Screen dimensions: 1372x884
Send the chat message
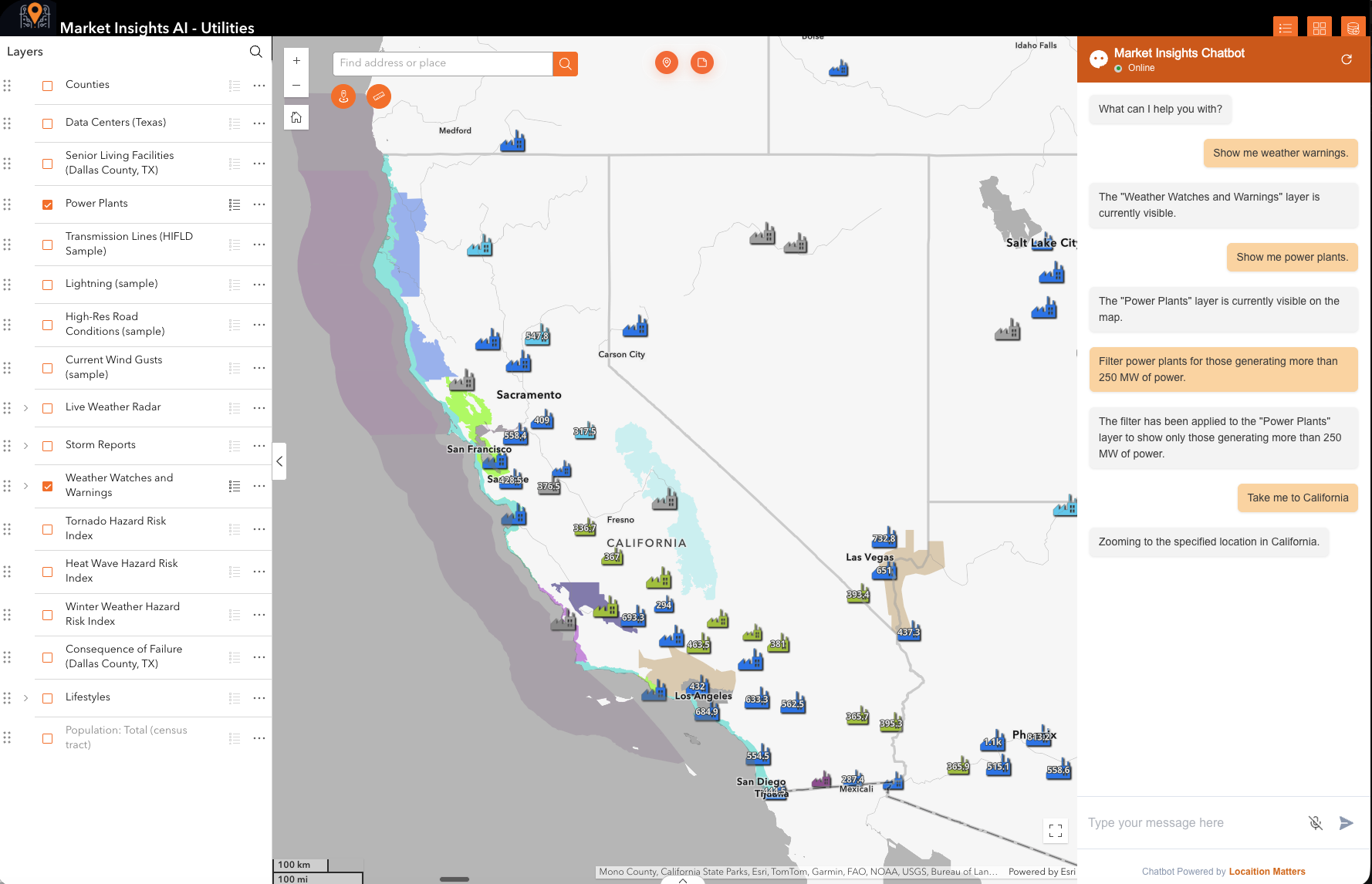pyautogui.click(x=1346, y=823)
